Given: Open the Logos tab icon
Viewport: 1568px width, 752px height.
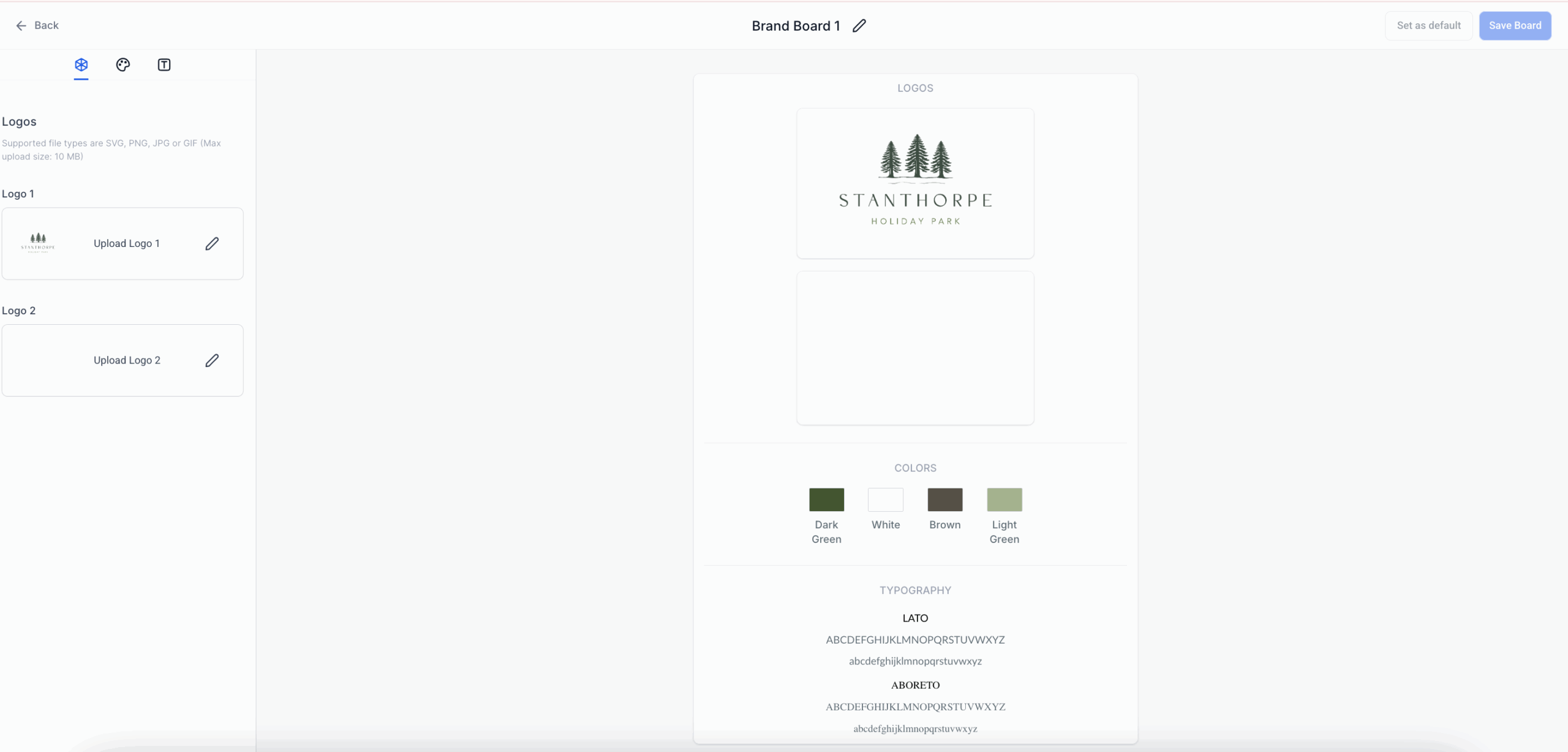Looking at the screenshot, I should tap(81, 64).
